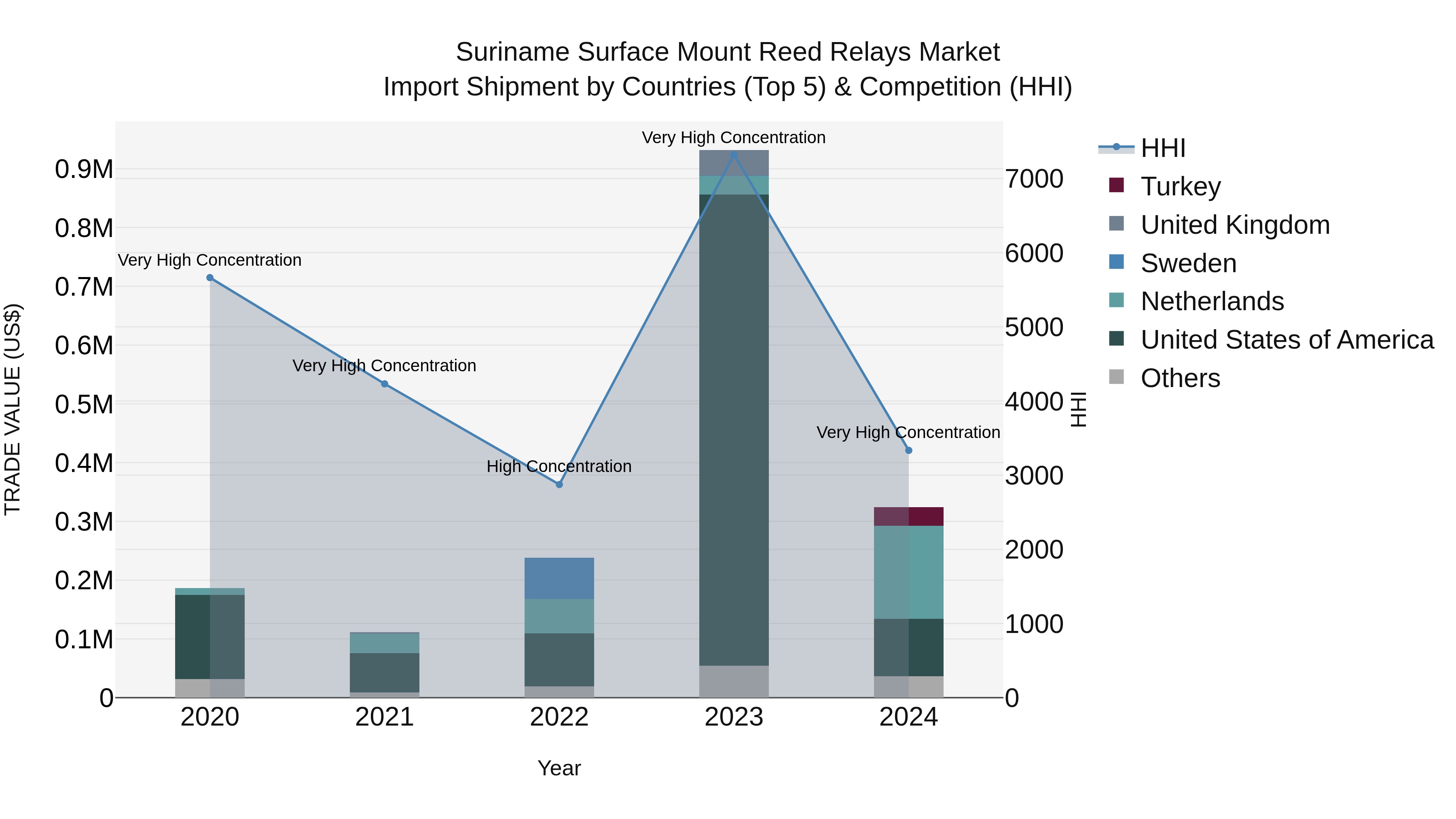The image size is (1456, 819).
Task: Click the Netherlands teal legend swatch
Action: [1116, 300]
